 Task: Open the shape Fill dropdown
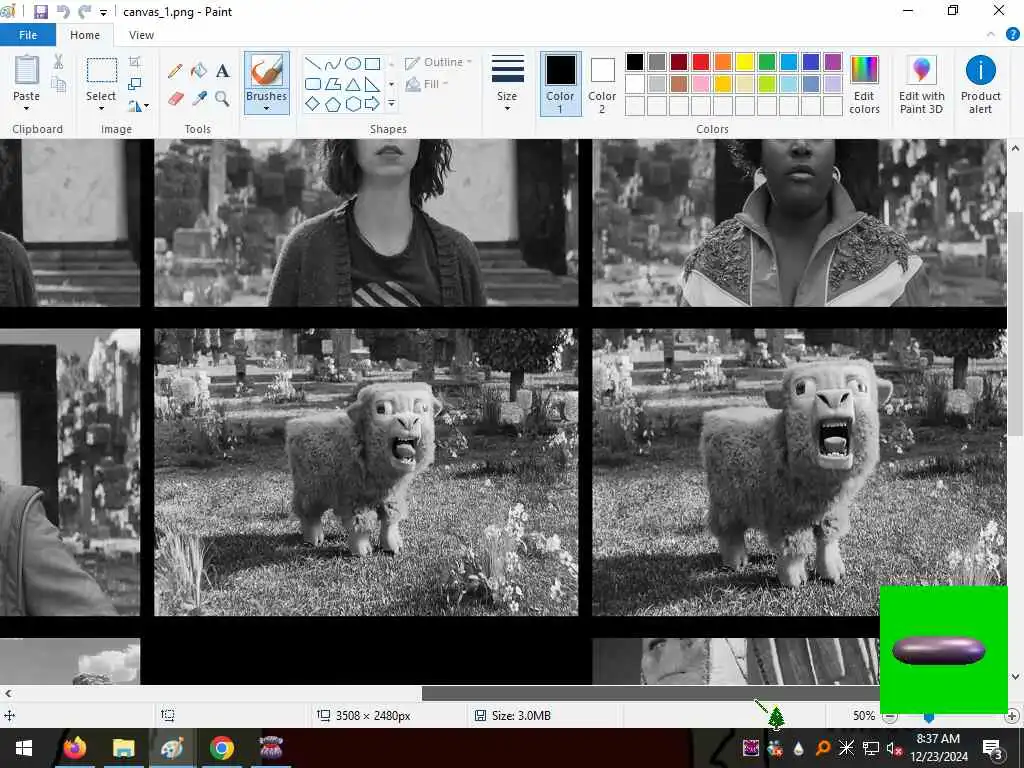tap(427, 84)
